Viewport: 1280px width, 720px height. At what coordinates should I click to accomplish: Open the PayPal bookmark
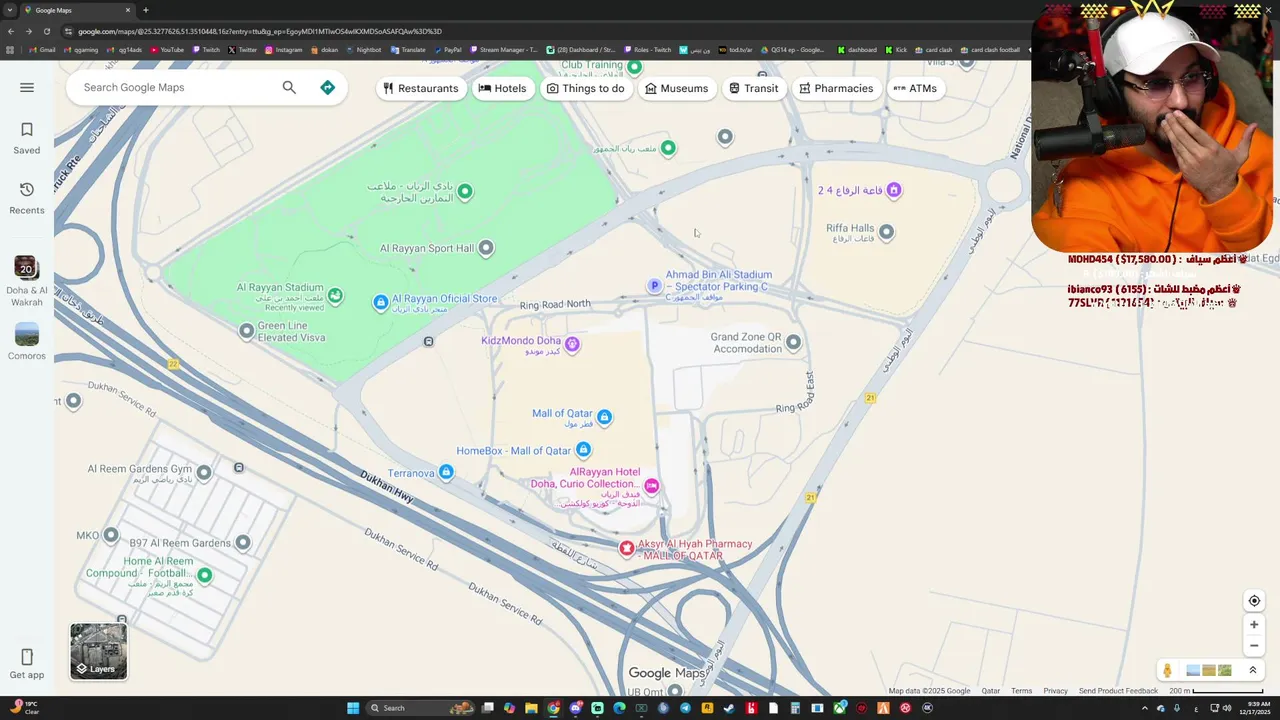point(447,50)
